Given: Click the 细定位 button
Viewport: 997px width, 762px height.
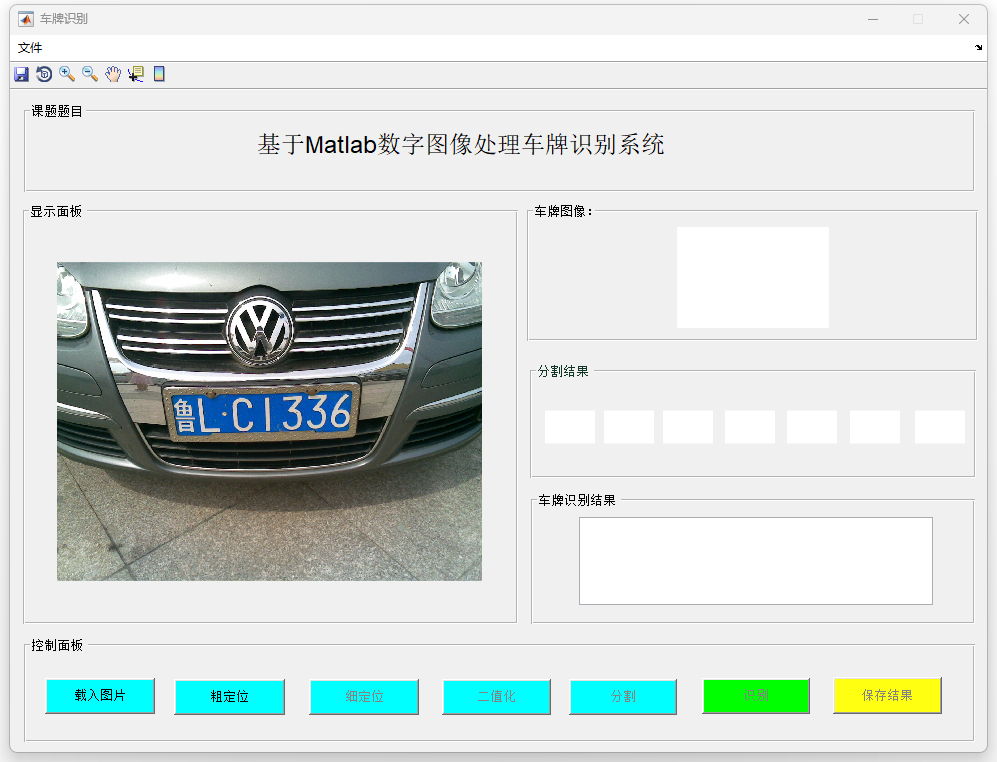Looking at the screenshot, I should tap(364, 696).
